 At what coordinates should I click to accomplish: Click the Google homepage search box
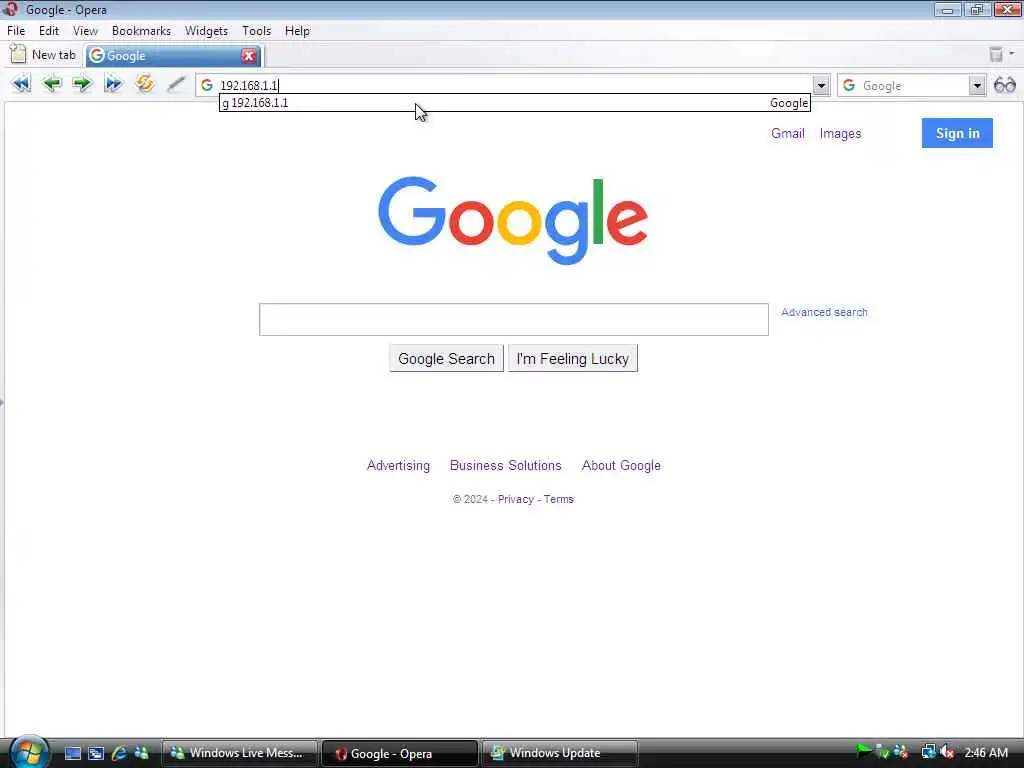514,319
